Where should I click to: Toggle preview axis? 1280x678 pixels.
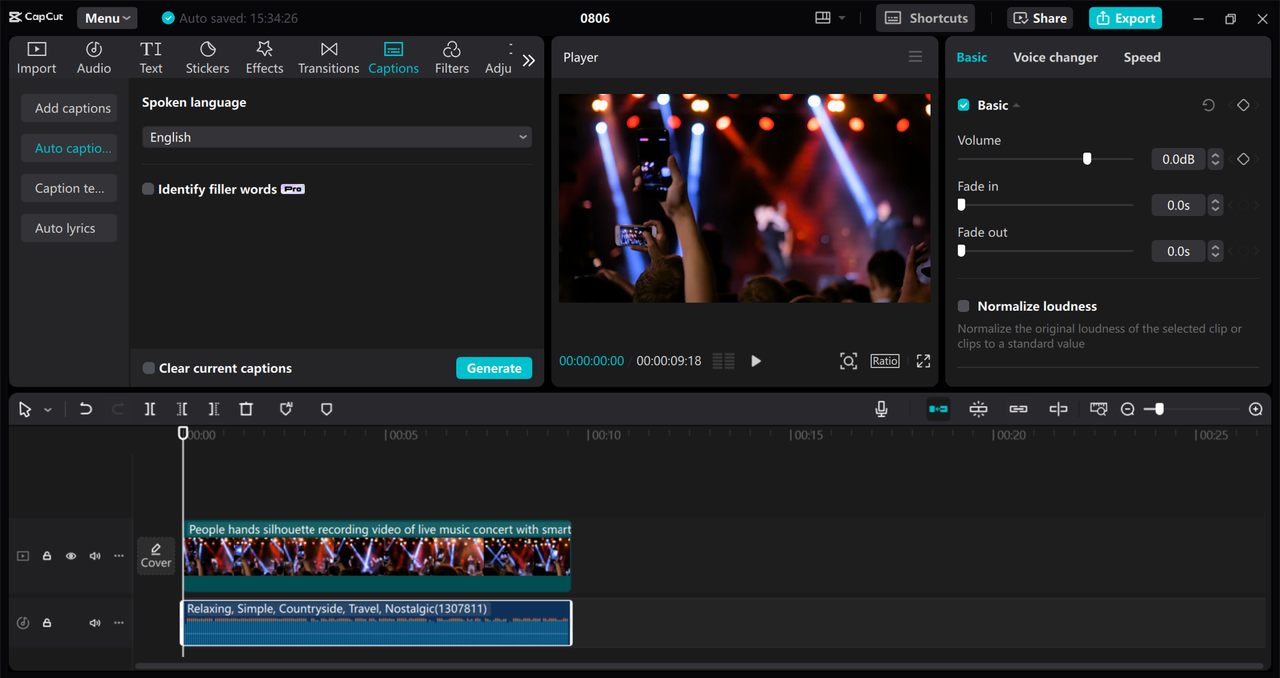(1058, 409)
